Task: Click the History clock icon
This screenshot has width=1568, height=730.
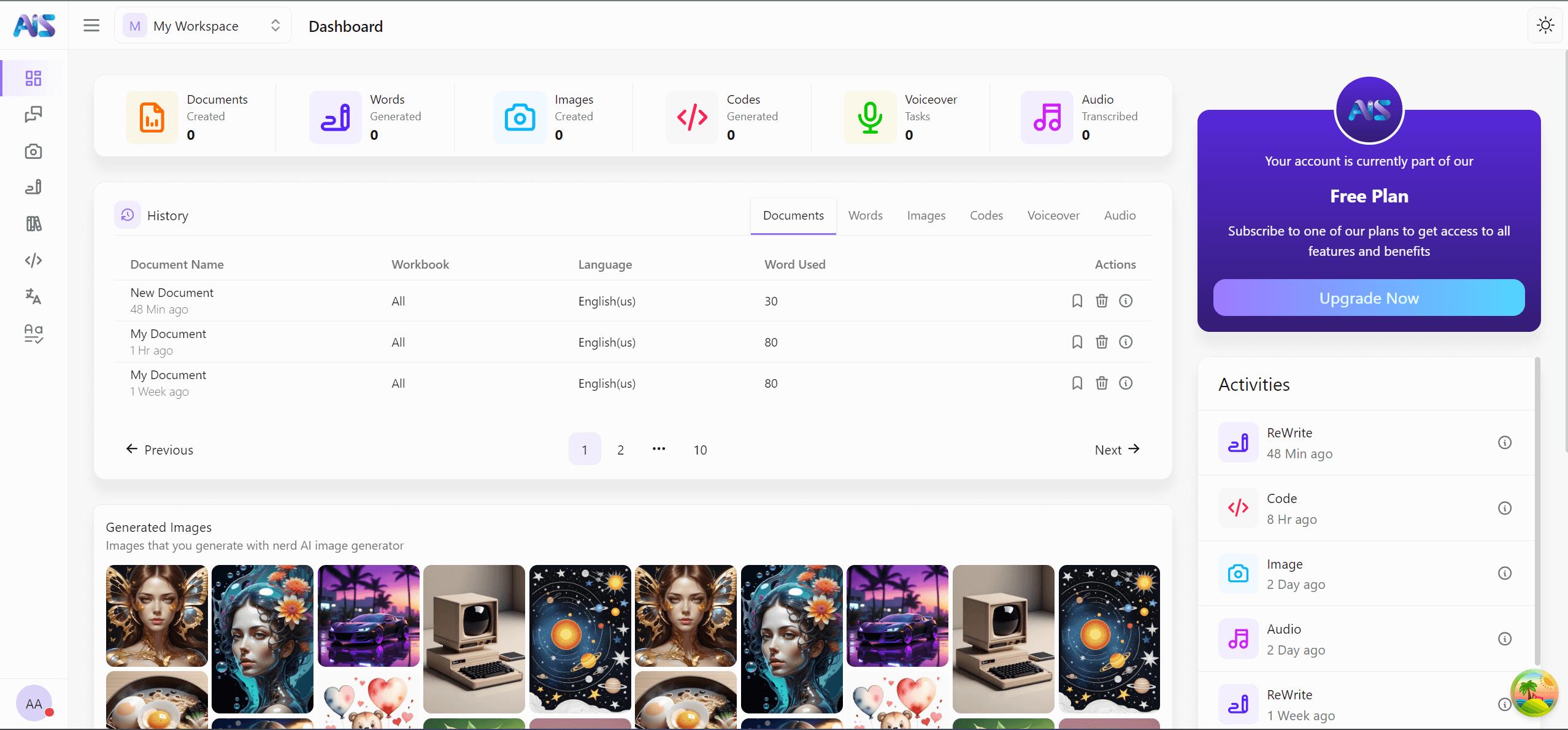Action: point(128,215)
